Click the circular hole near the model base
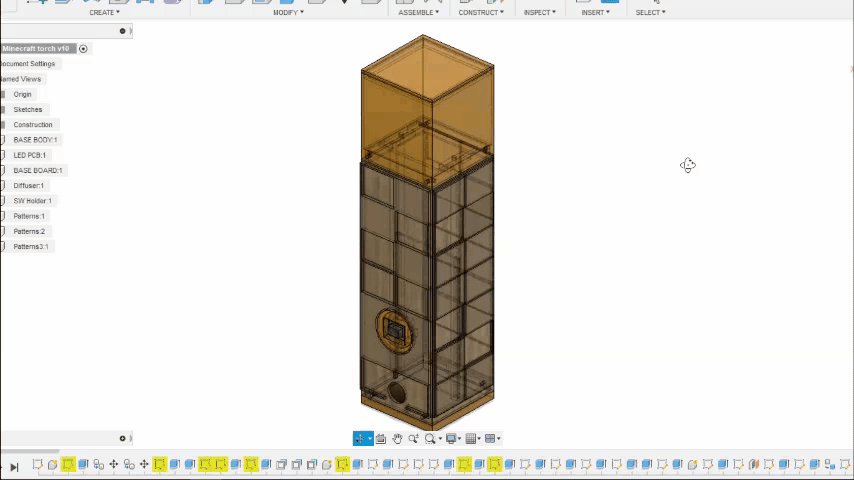The image size is (854, 480). coord(397,392)
